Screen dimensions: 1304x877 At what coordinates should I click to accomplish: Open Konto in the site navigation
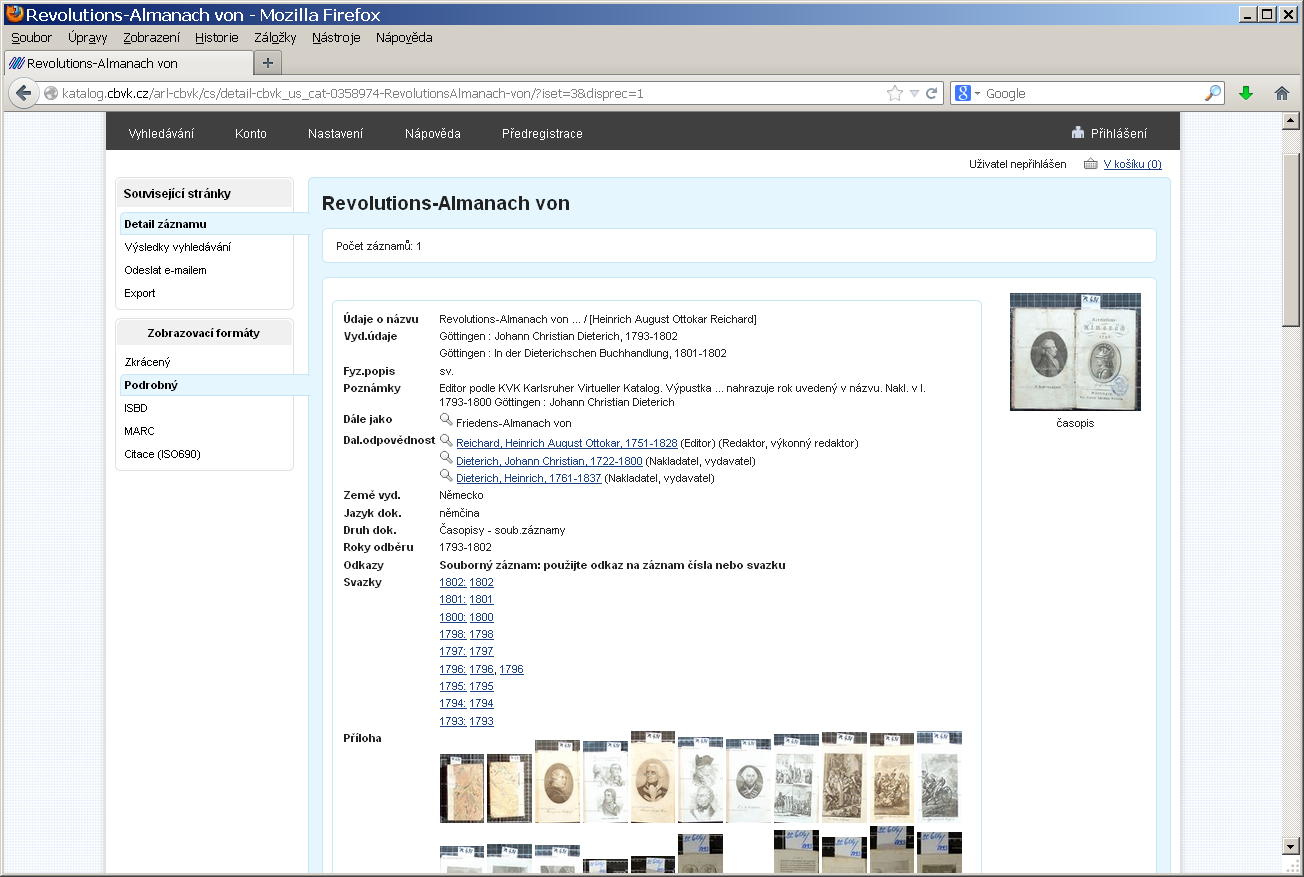(251, 133)
